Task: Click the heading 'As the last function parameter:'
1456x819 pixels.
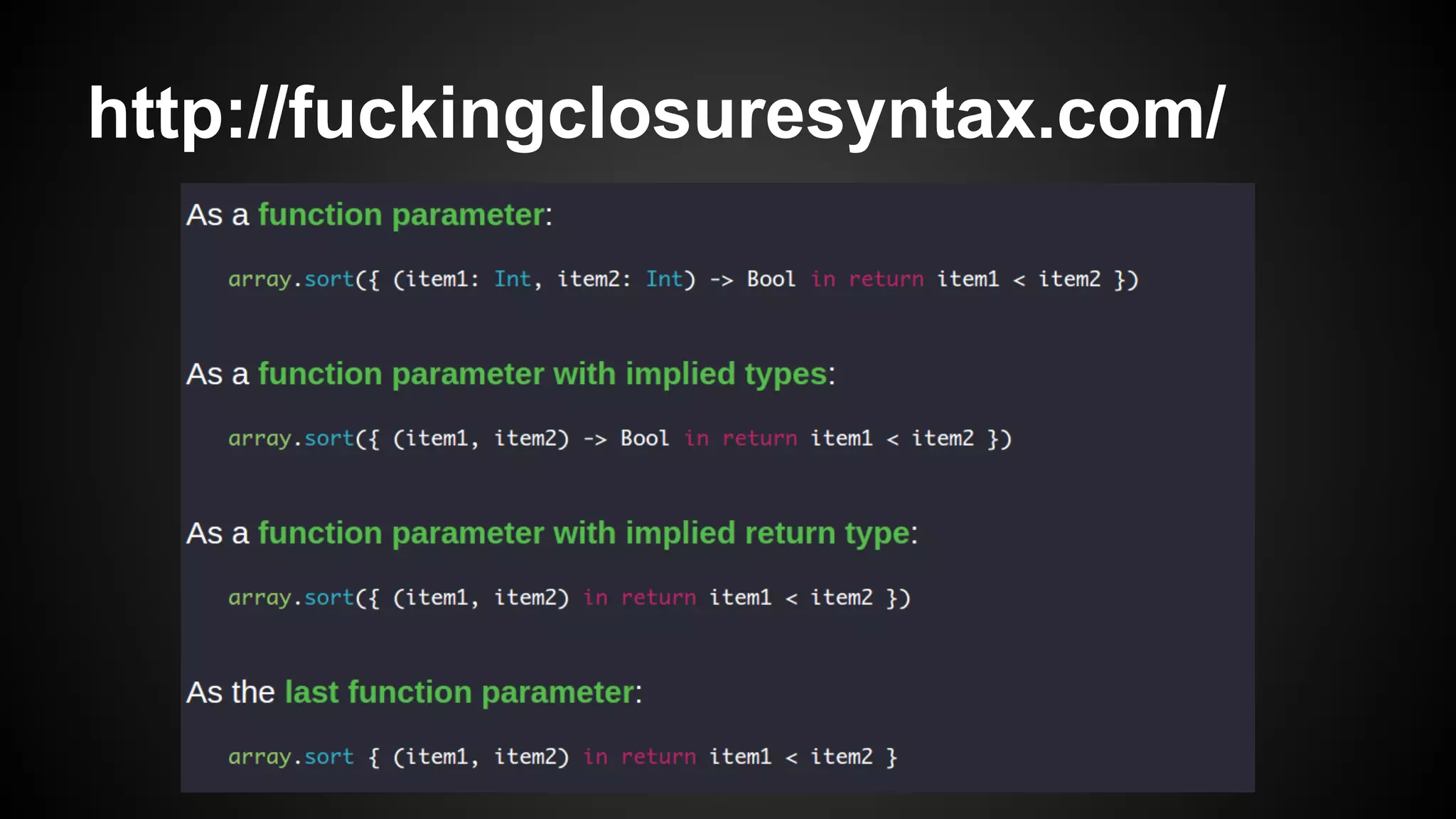Action: pos(414,693)
